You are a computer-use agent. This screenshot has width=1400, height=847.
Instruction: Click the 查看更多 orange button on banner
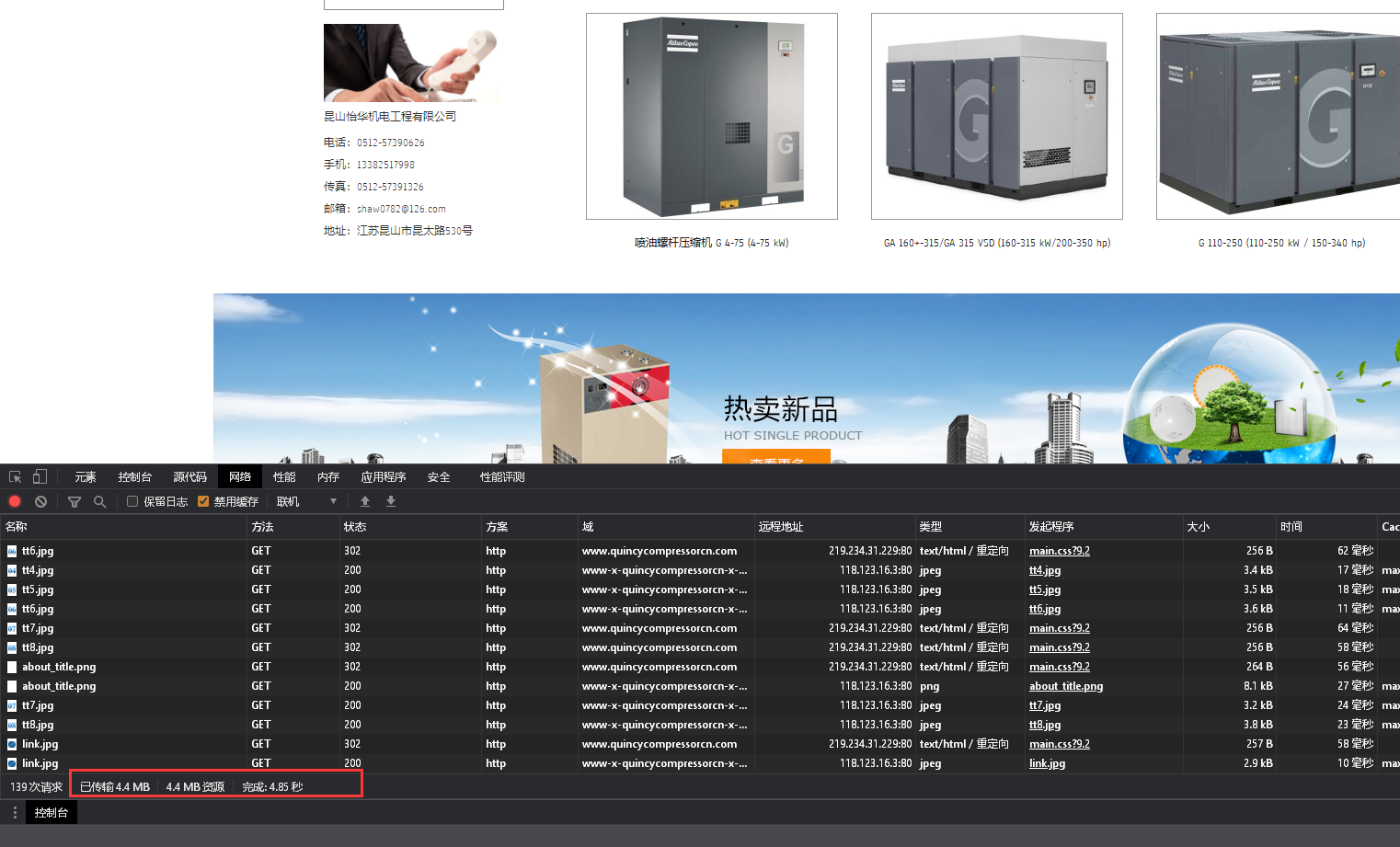[x=776, y=457]
